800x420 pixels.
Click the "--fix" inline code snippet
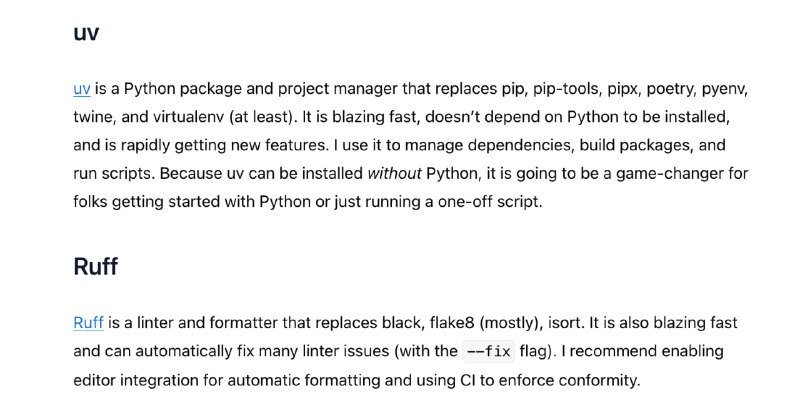(488, 352)
